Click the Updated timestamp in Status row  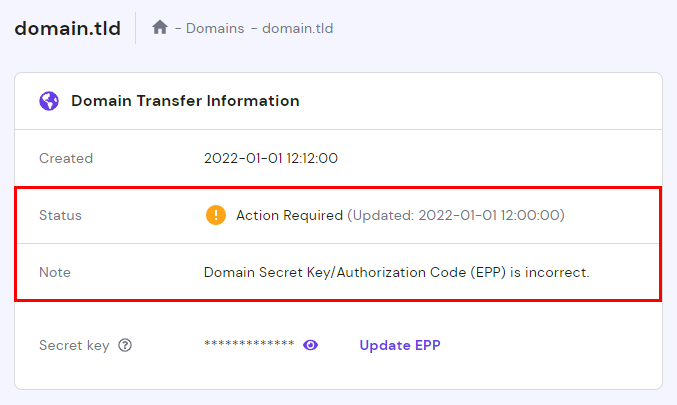click(453, 215)
